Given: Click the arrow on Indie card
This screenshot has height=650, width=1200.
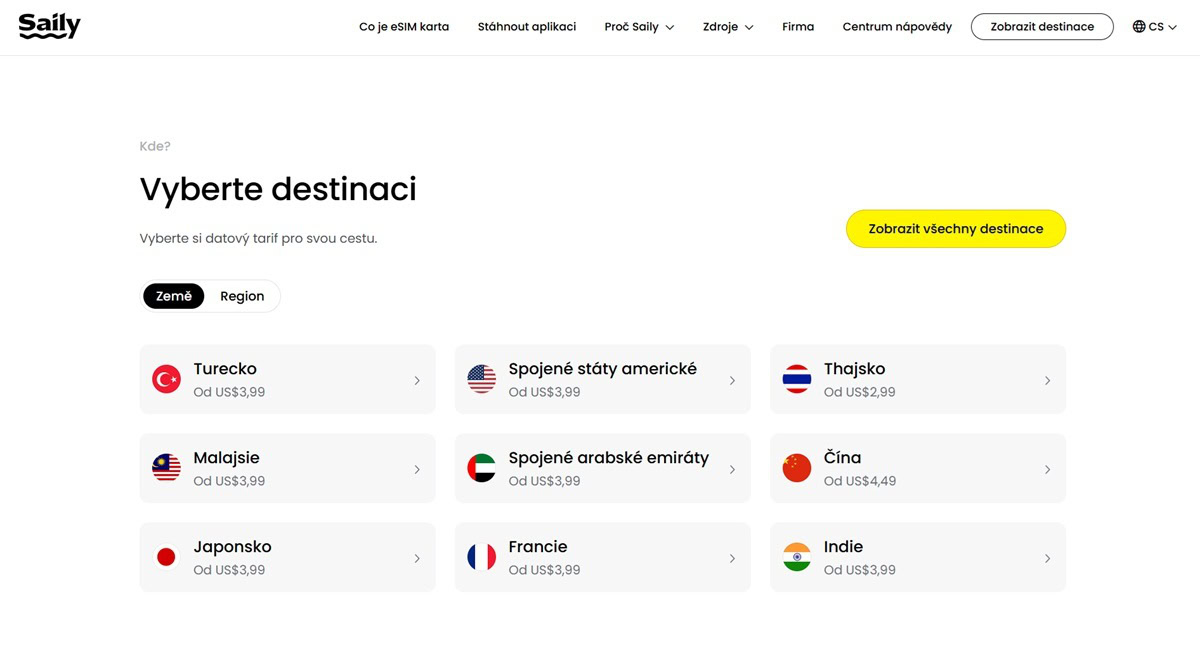Looking at the screenshot, I should pos(1047,558).
